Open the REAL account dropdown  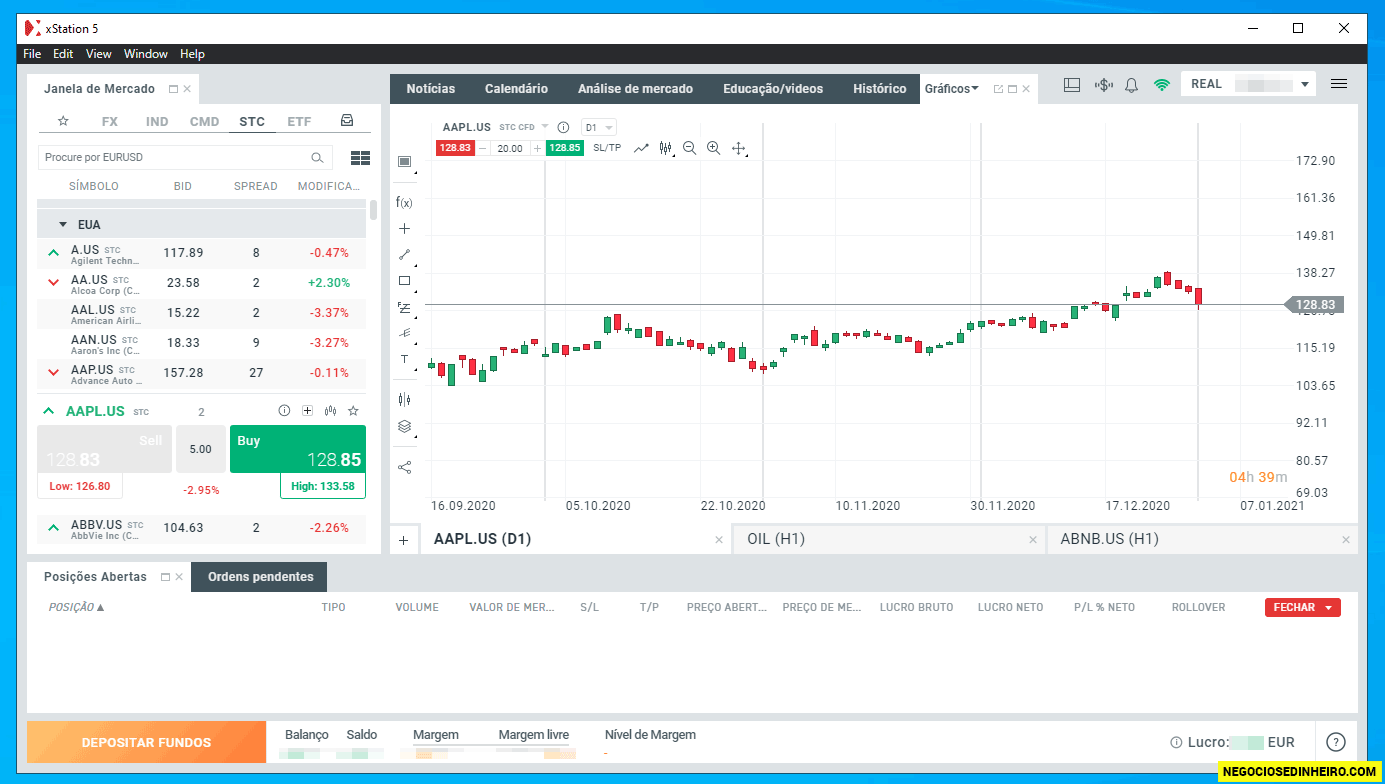[x=1248, y=84]
